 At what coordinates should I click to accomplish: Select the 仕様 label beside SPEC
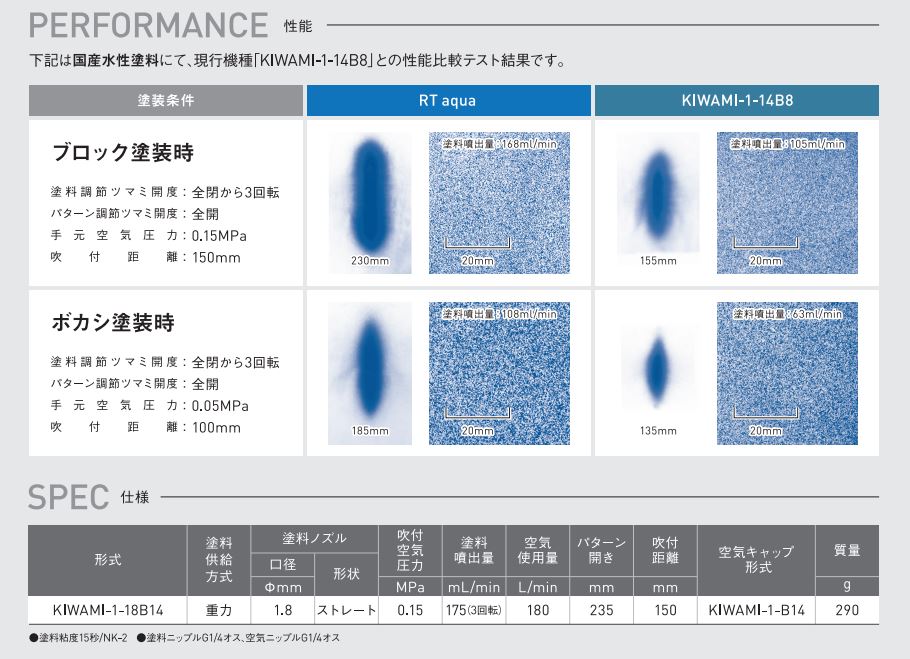pos(135,497)
